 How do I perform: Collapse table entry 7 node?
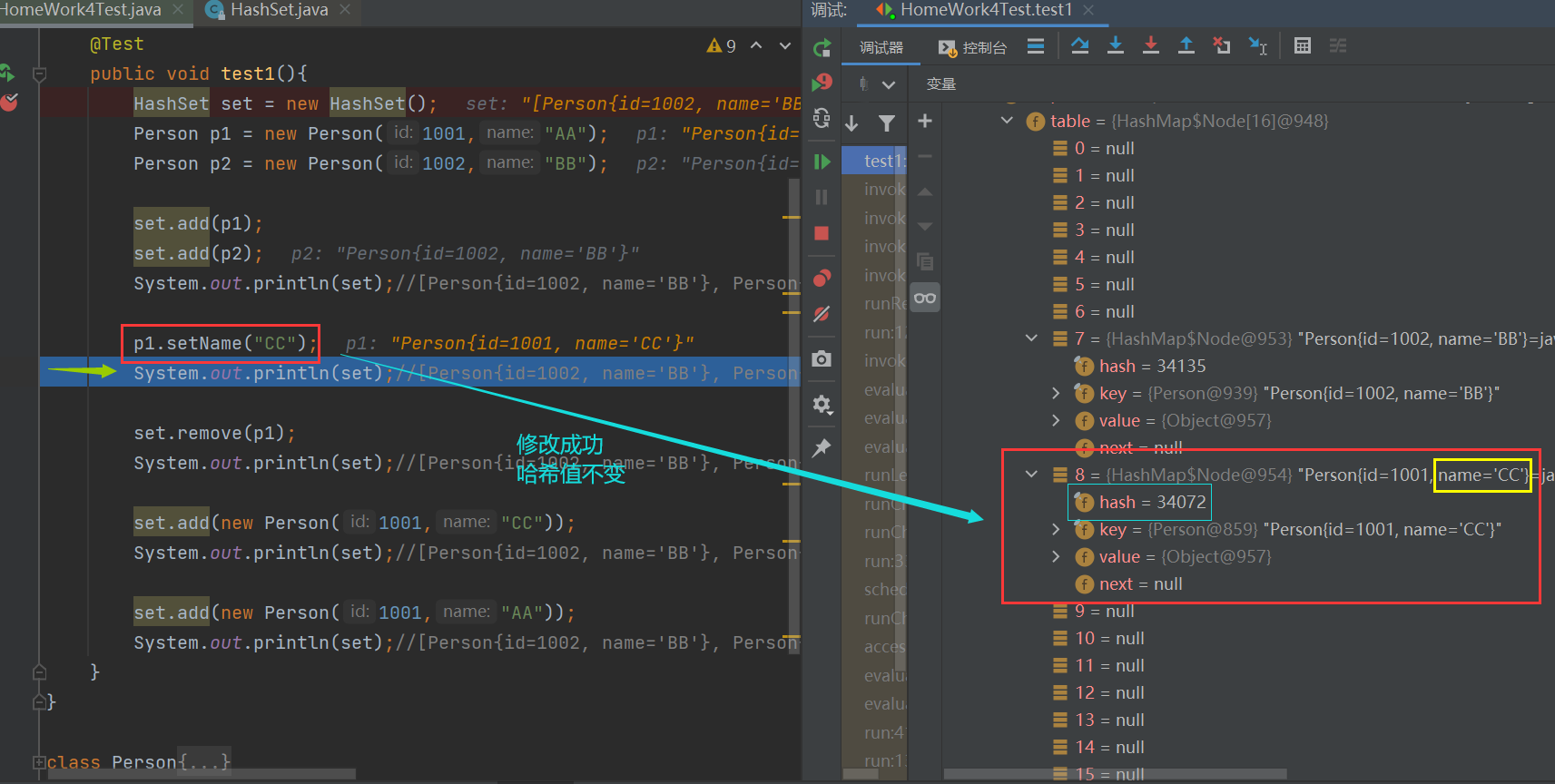pos(1031,338)
